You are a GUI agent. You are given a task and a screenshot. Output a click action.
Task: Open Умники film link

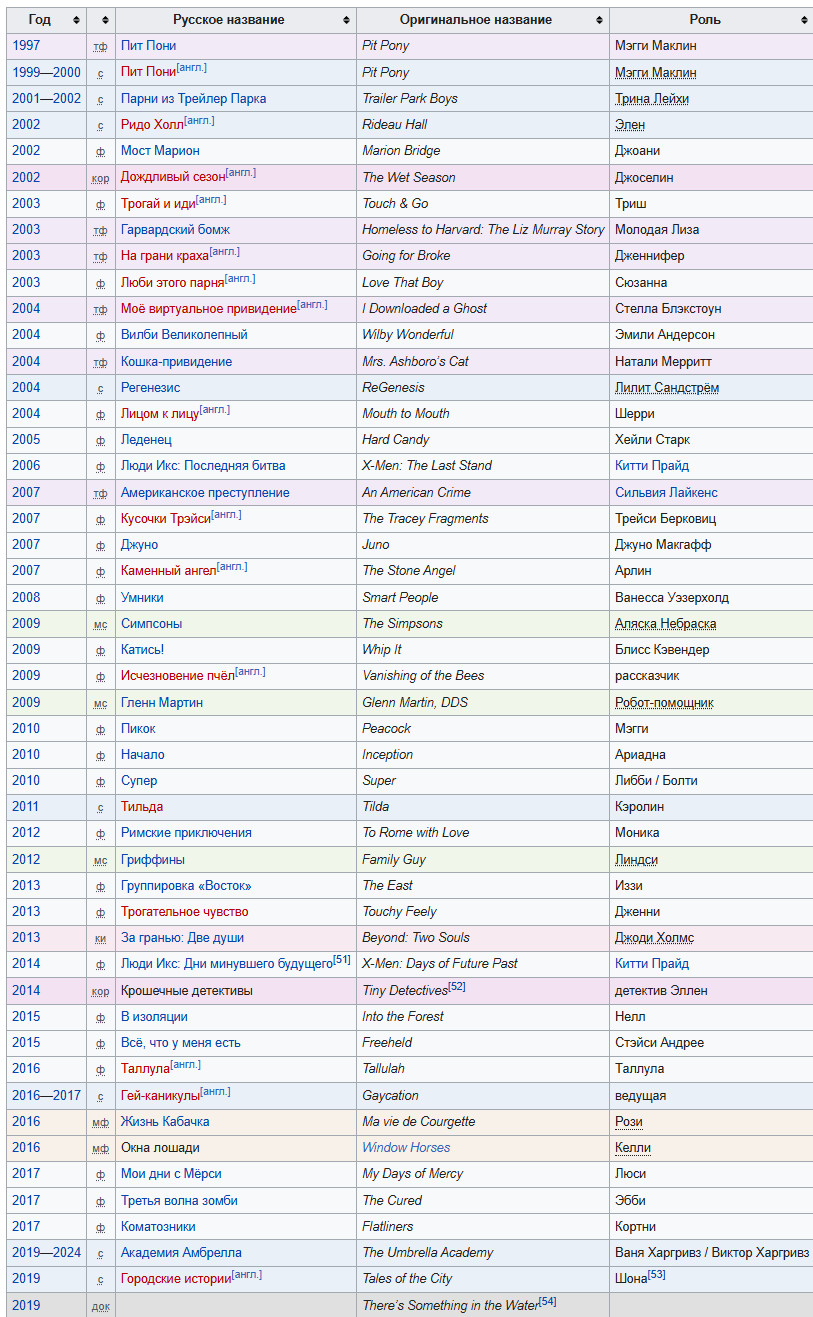click(142, 598)
